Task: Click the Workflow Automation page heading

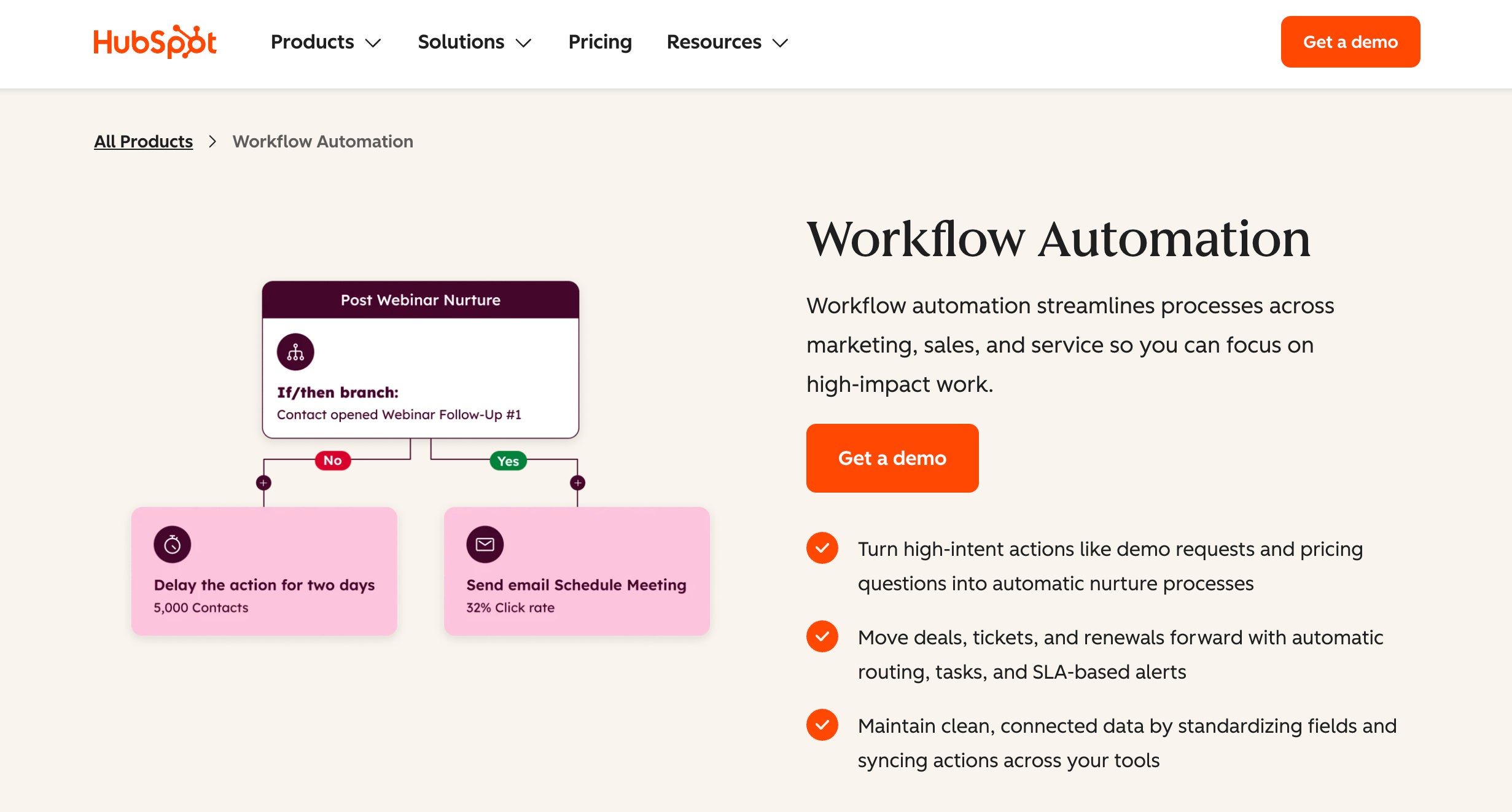Action: point(1059,238)
